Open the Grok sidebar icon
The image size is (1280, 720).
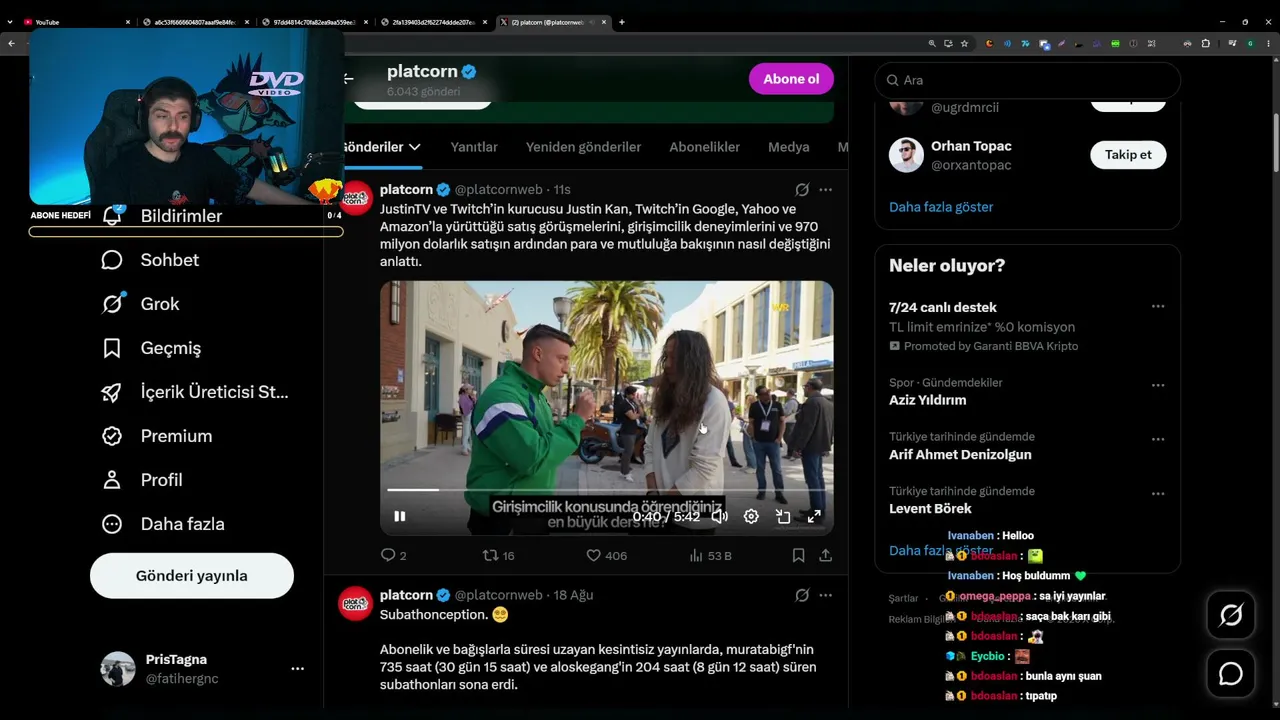[112, 304]
